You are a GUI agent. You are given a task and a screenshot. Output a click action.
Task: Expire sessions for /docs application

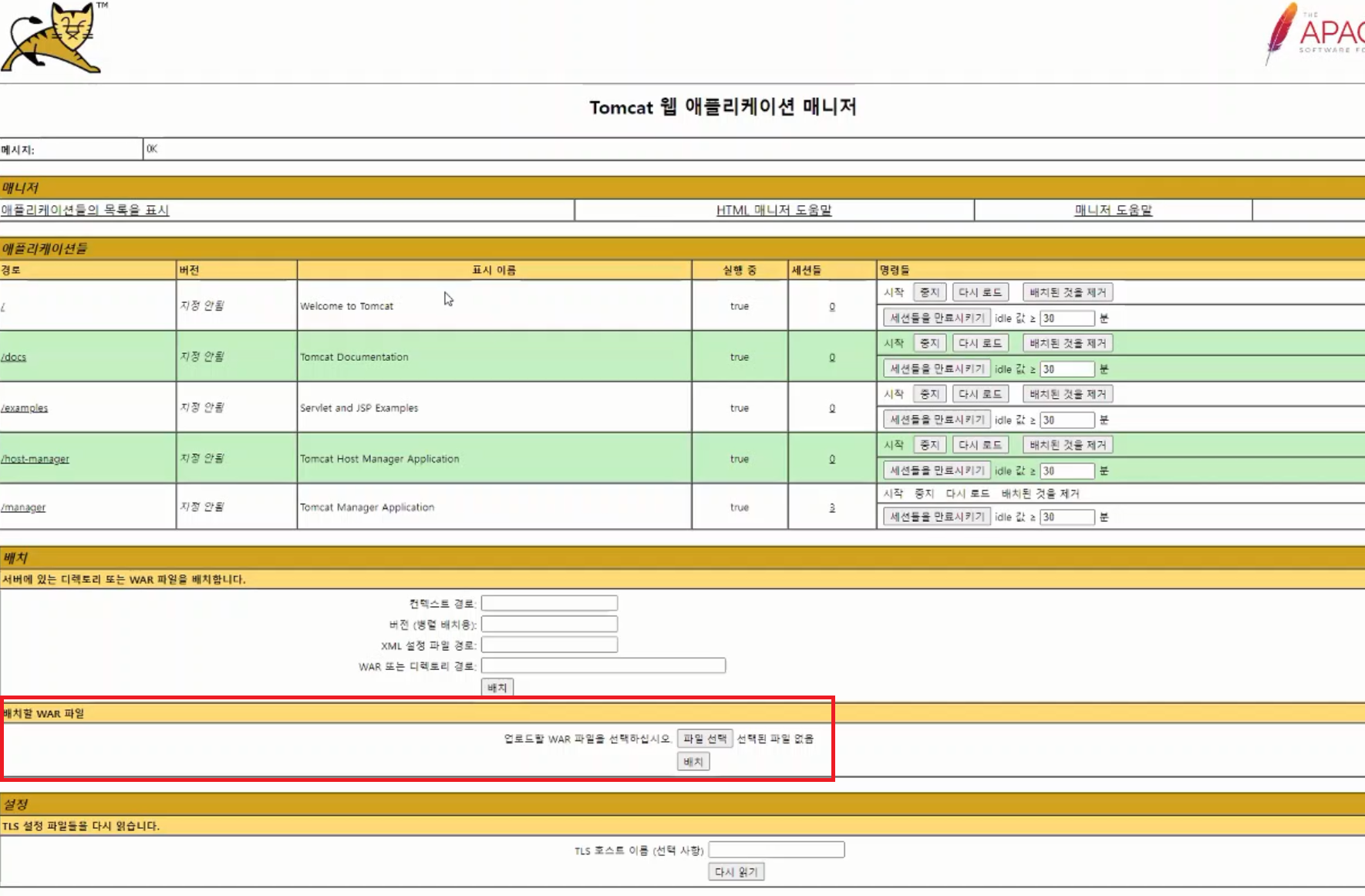(937, 369)
